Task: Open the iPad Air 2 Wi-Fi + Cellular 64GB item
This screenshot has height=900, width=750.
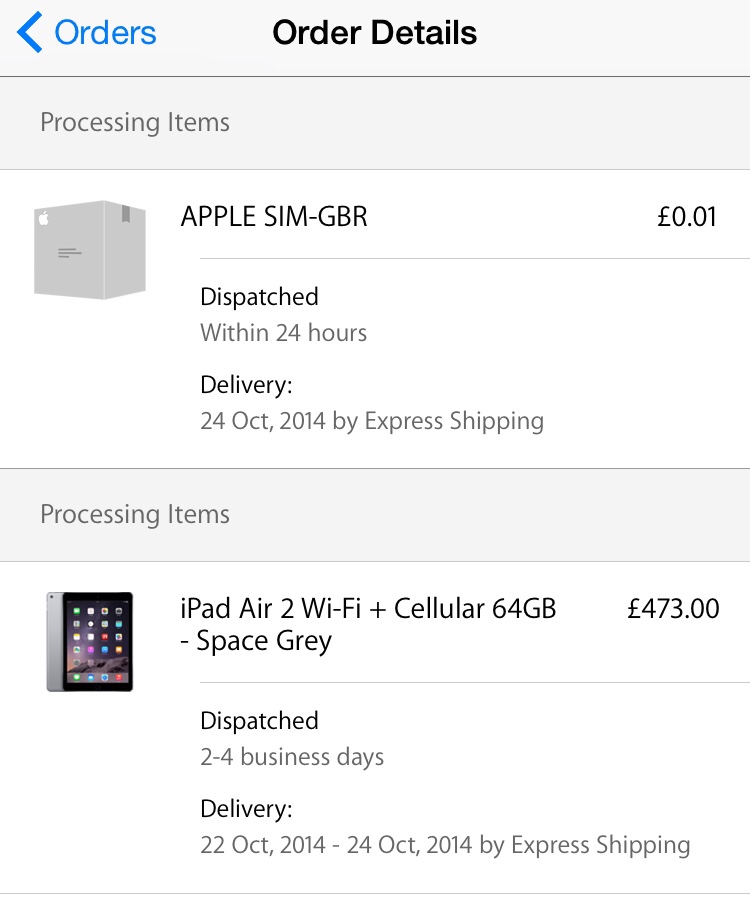Action: coord(368,624)
